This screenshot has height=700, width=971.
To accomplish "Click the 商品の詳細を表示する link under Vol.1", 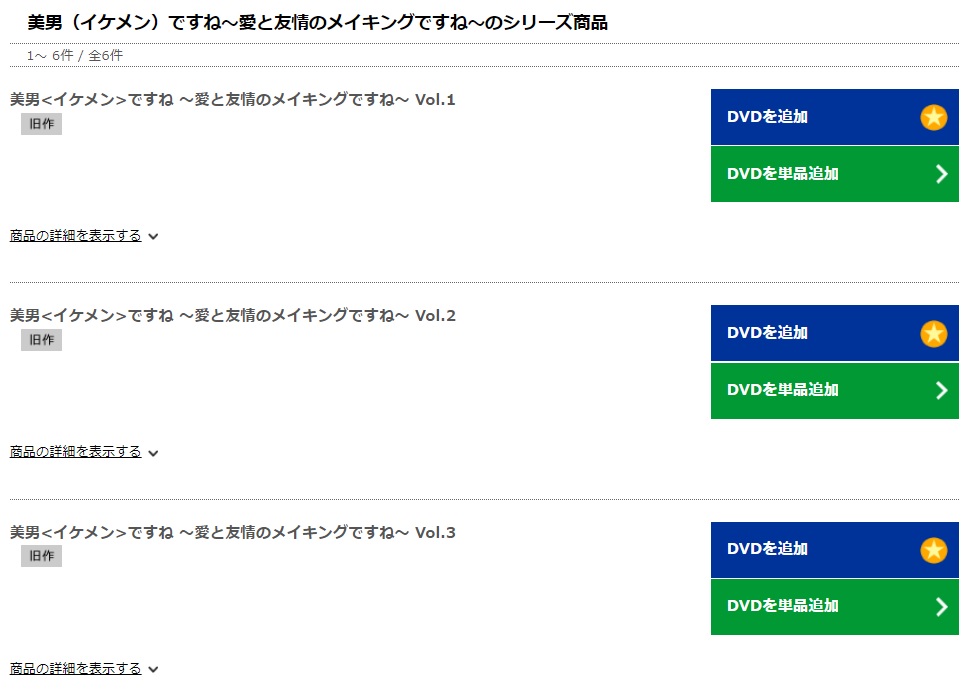I will [x=76, y=236].
